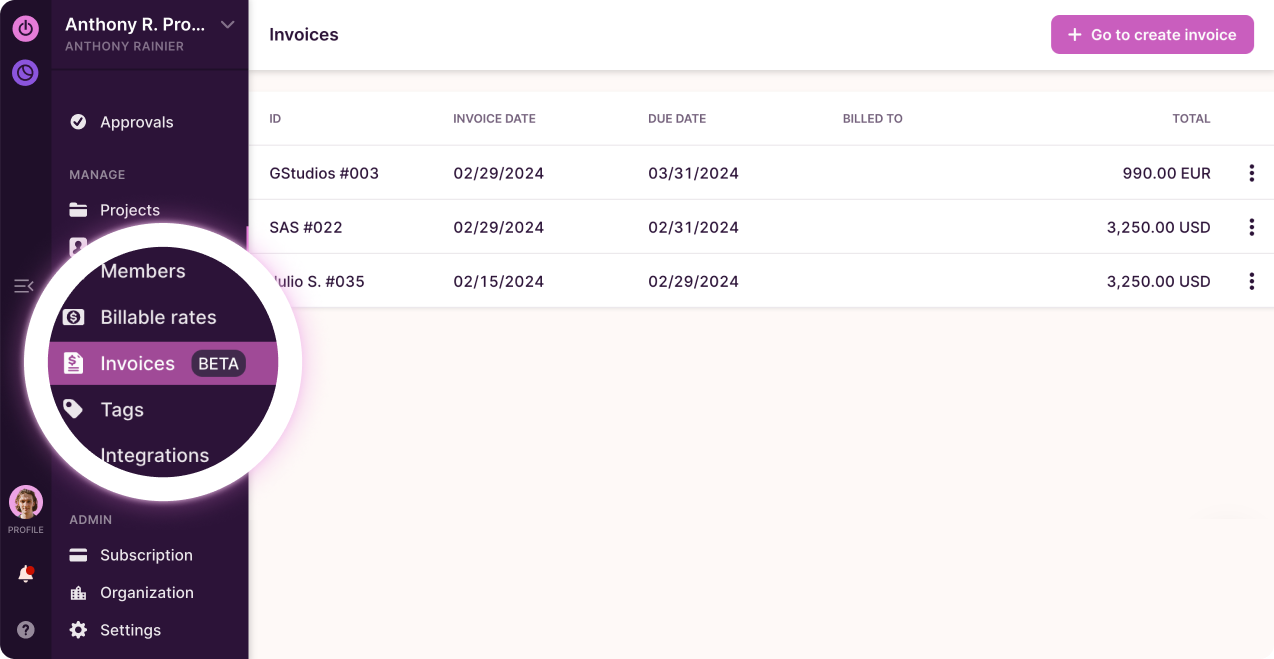1274x659 pixels.
Task: Open the notifications bell
Action: pyautogui.click(x=26, y=574)
